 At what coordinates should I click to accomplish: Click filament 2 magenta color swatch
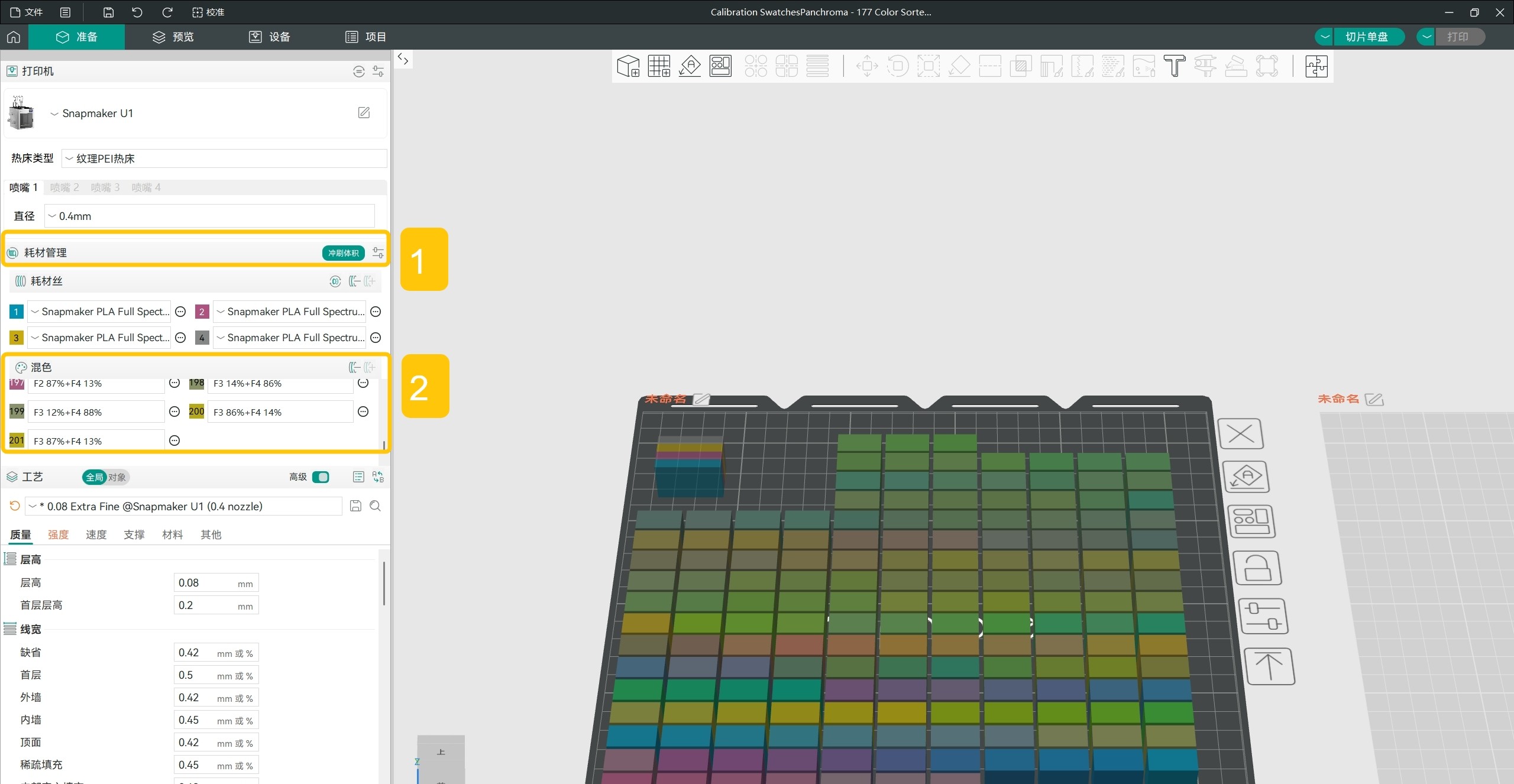click(202, 312)
